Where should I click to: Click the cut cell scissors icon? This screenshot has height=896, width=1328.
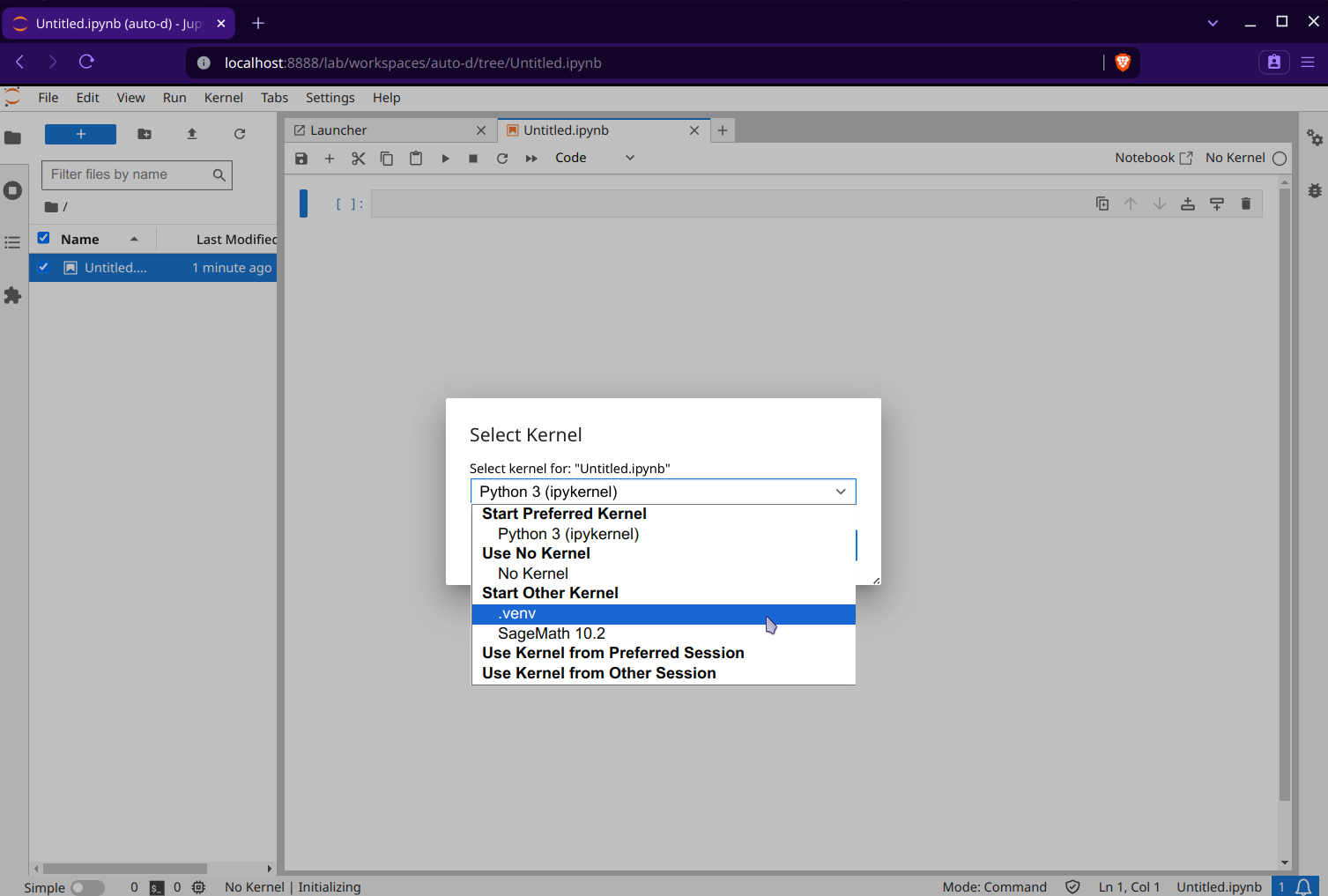point(358,159)
